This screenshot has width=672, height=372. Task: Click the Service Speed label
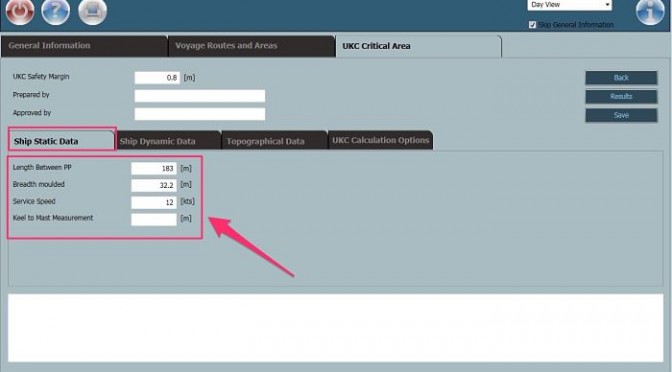[x=34, y=201]
